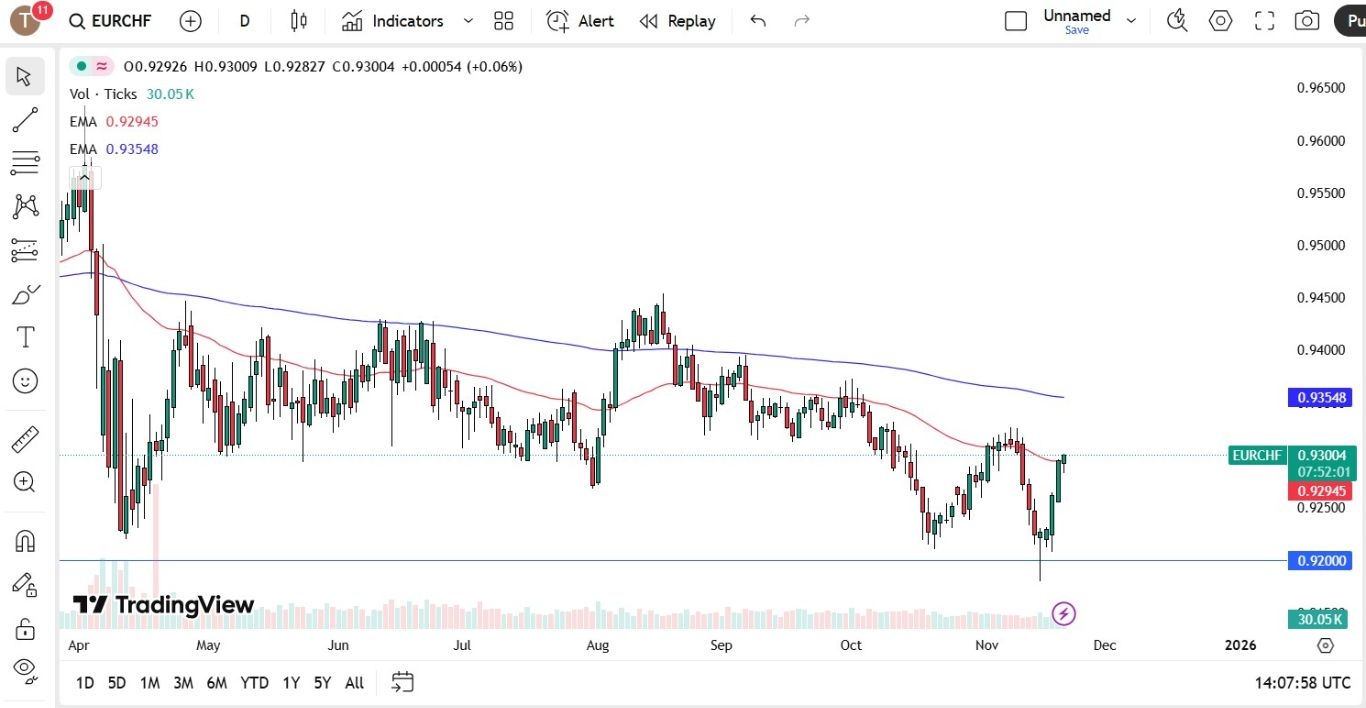Select the Brush drawing tool
This screenshot has height=708, width=1366.
[25, 294]
